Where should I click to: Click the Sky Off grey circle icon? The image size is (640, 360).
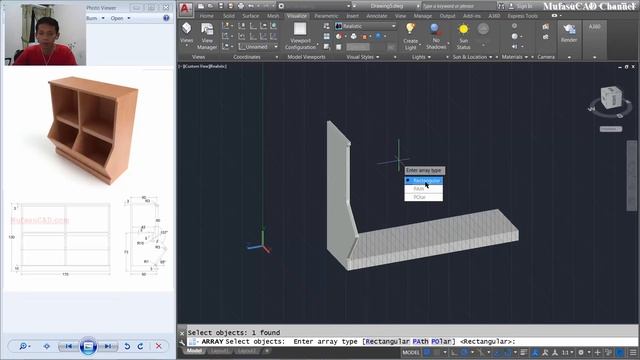pos(483,29)
